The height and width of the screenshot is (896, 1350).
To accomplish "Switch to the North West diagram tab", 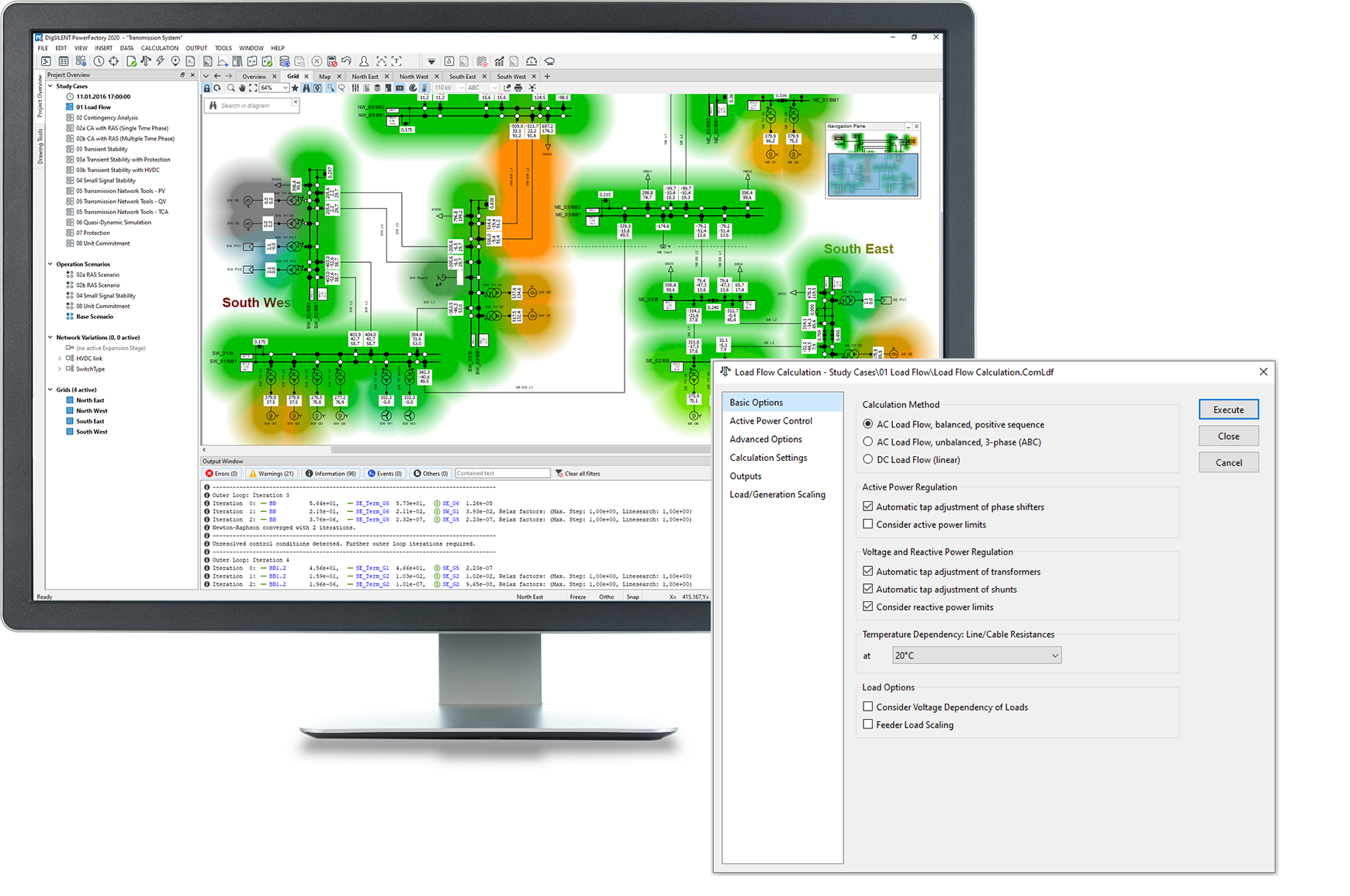I will [x=414, y=77].
